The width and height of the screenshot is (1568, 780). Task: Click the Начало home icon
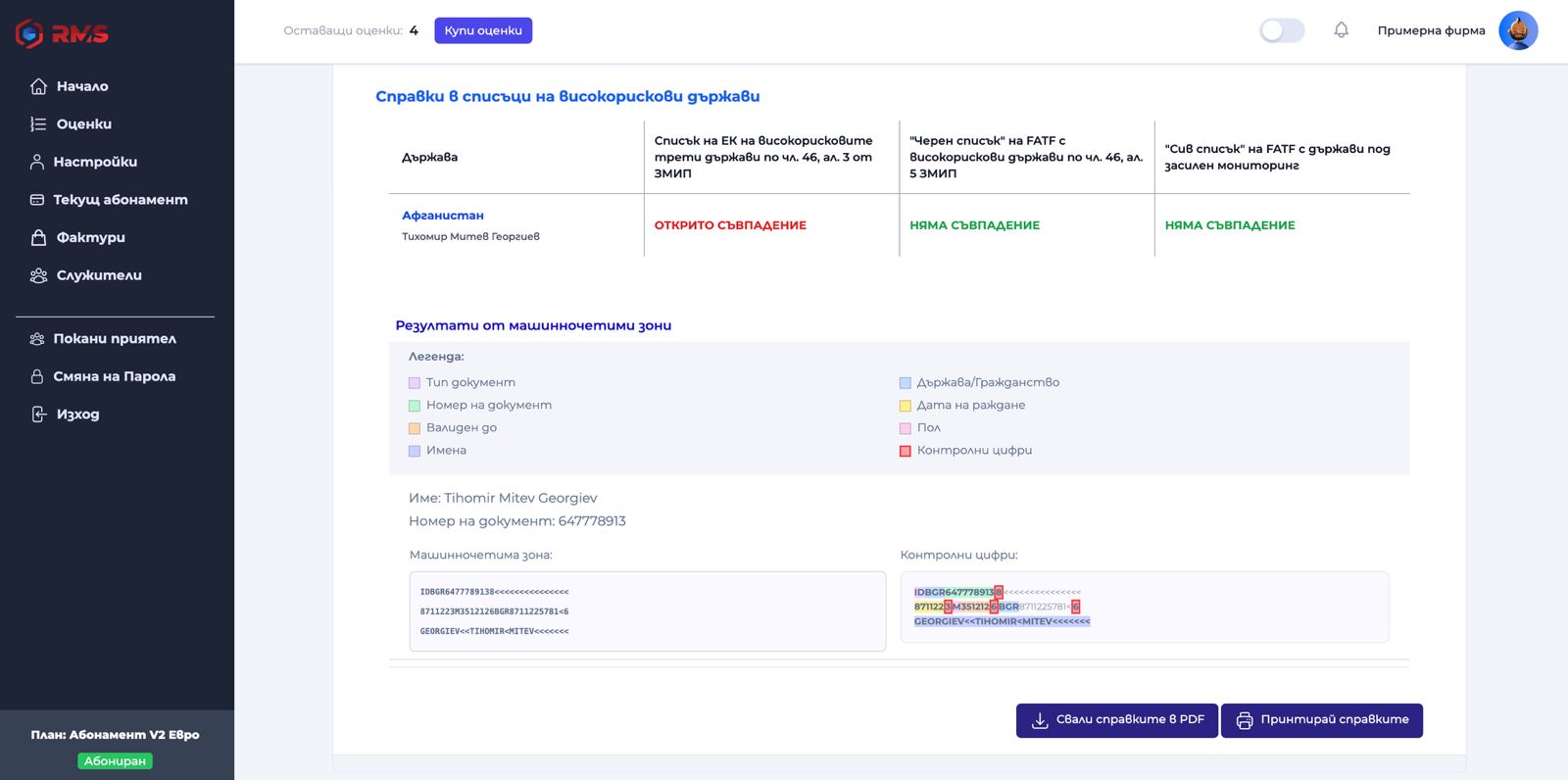(38, 86)
